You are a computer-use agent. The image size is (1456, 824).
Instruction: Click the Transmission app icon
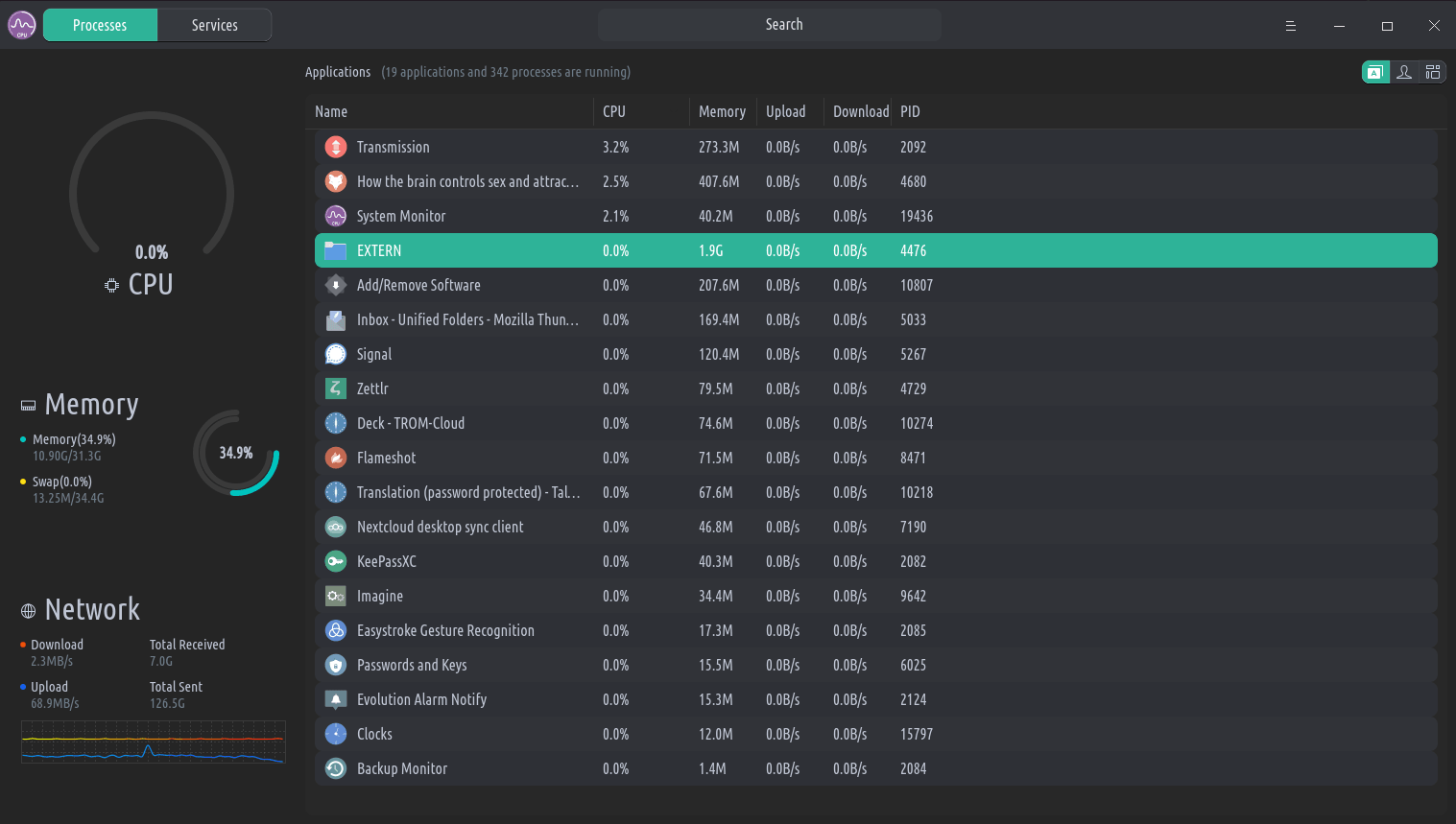(335, 147)
